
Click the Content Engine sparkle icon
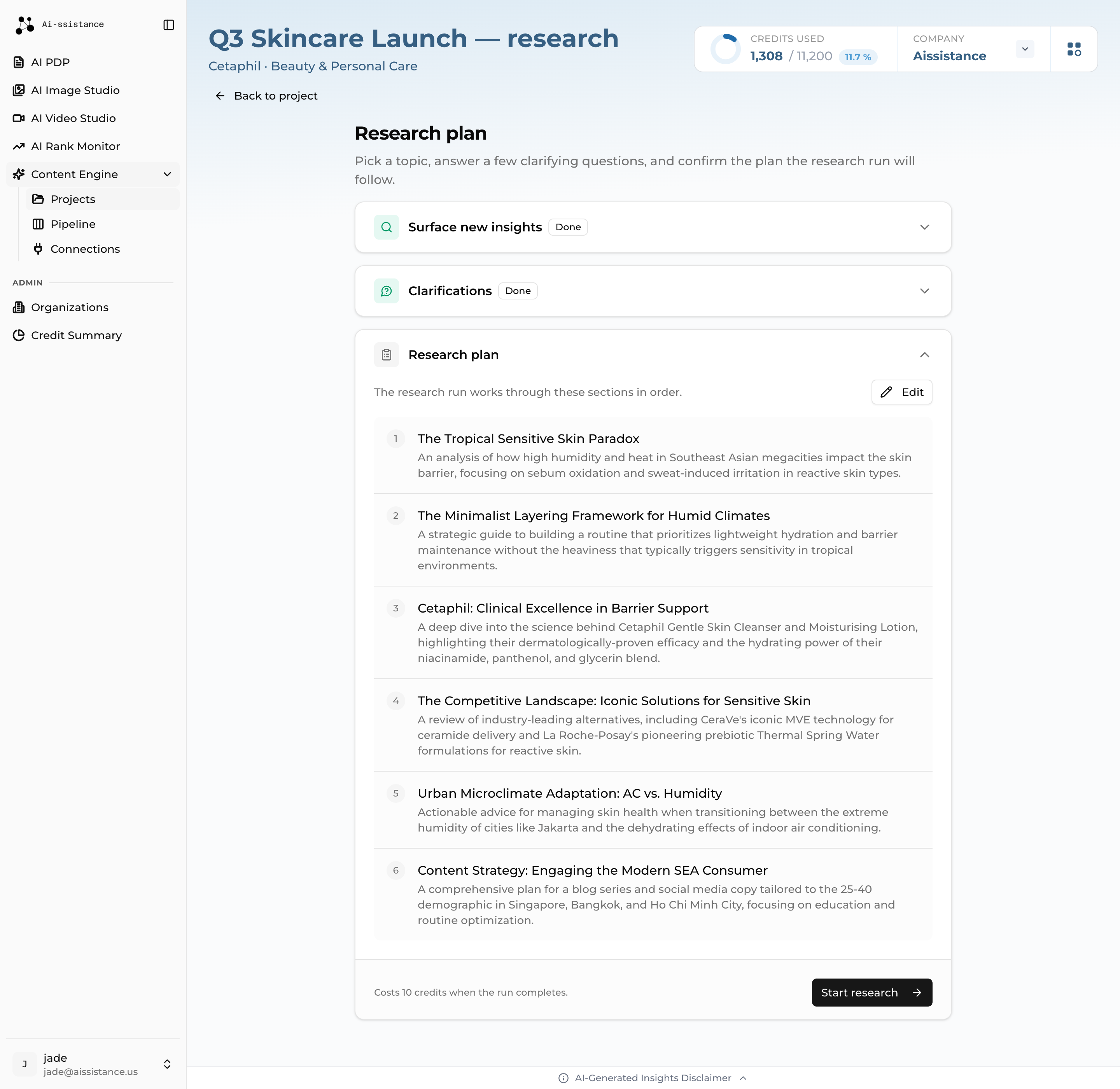[x=19, y=175]
